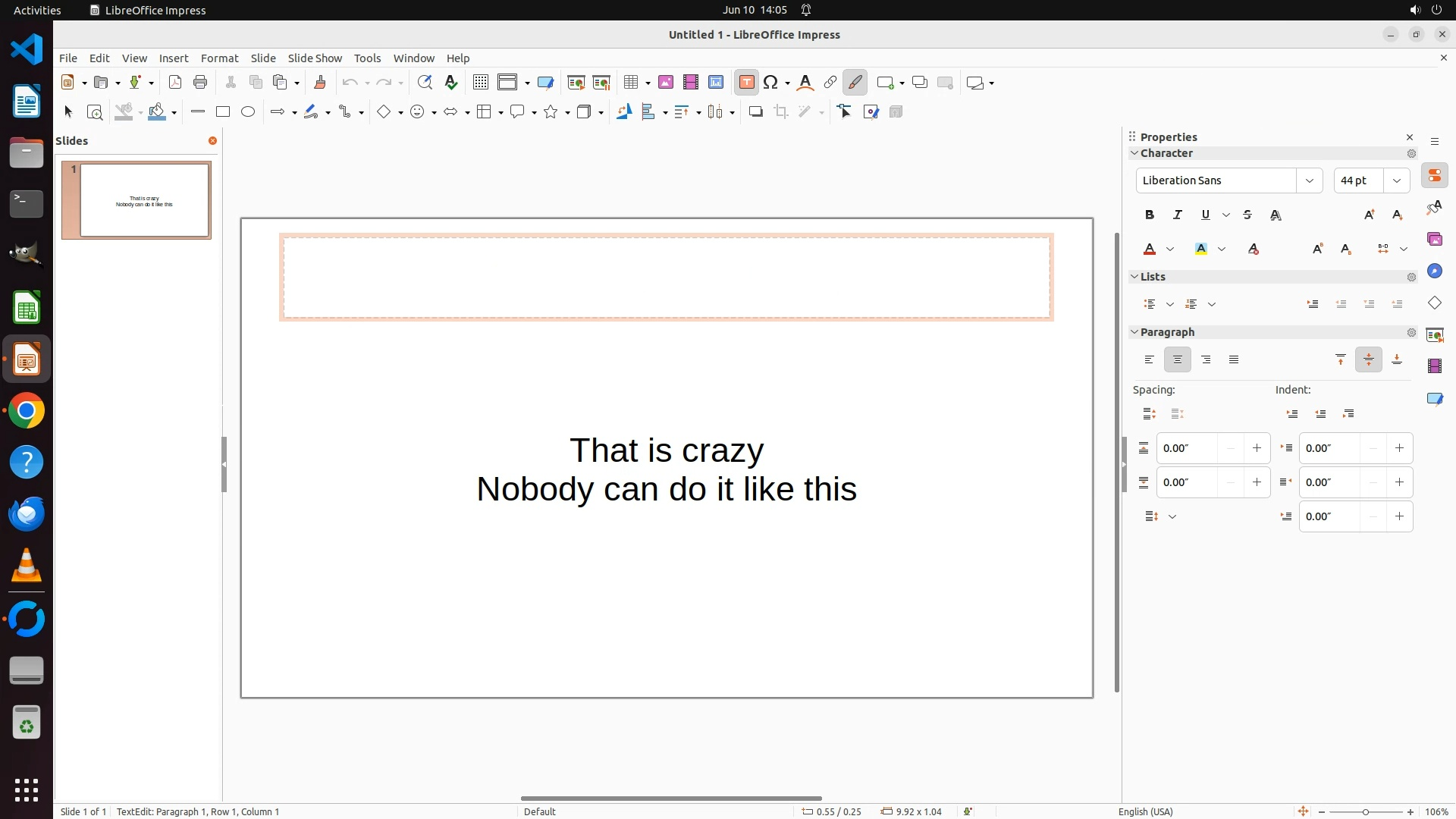Click the zoom slider in status bar
The image size is (1456, 819).
1365,812
